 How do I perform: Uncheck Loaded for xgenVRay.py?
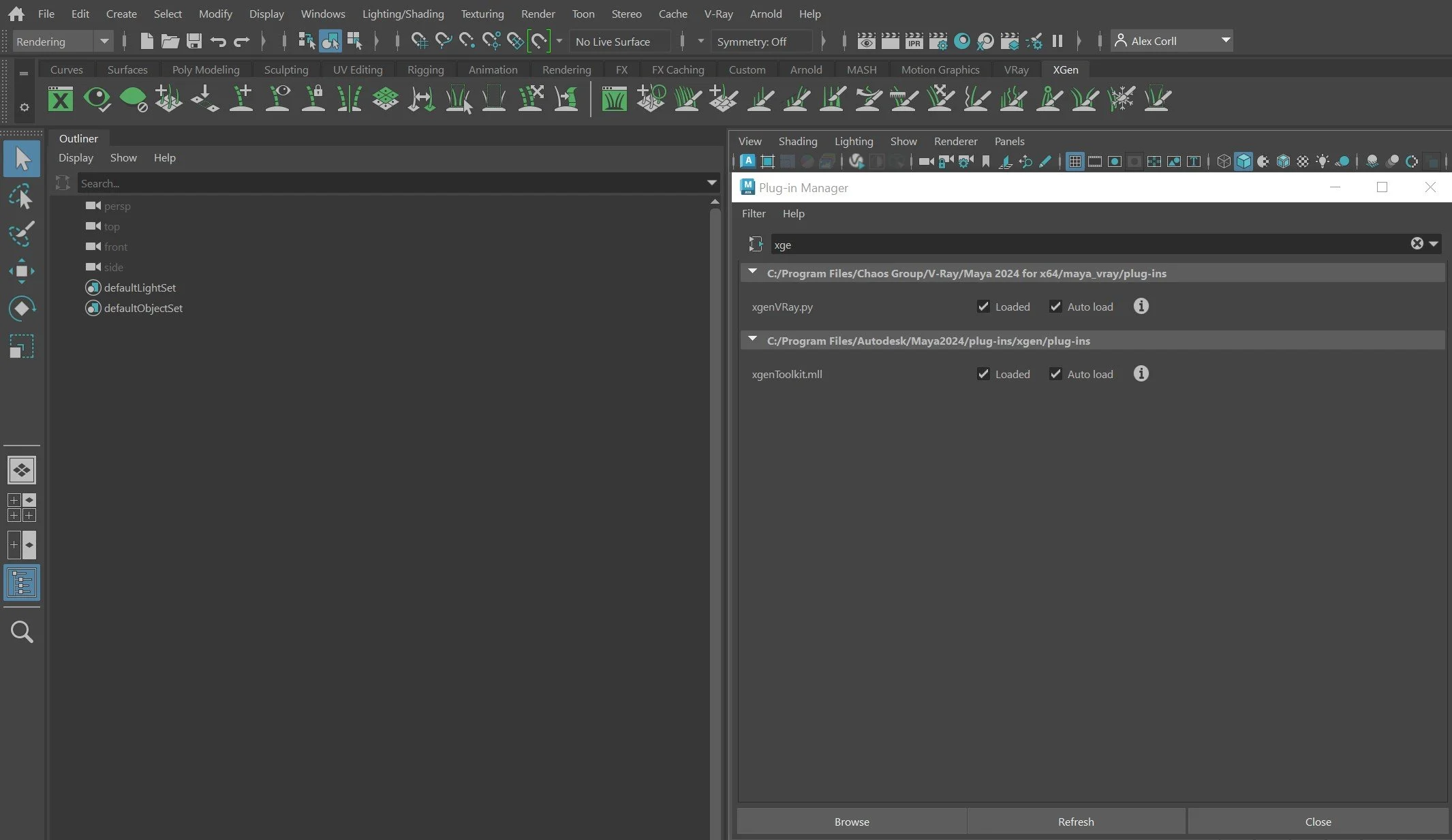coord(984,307)
